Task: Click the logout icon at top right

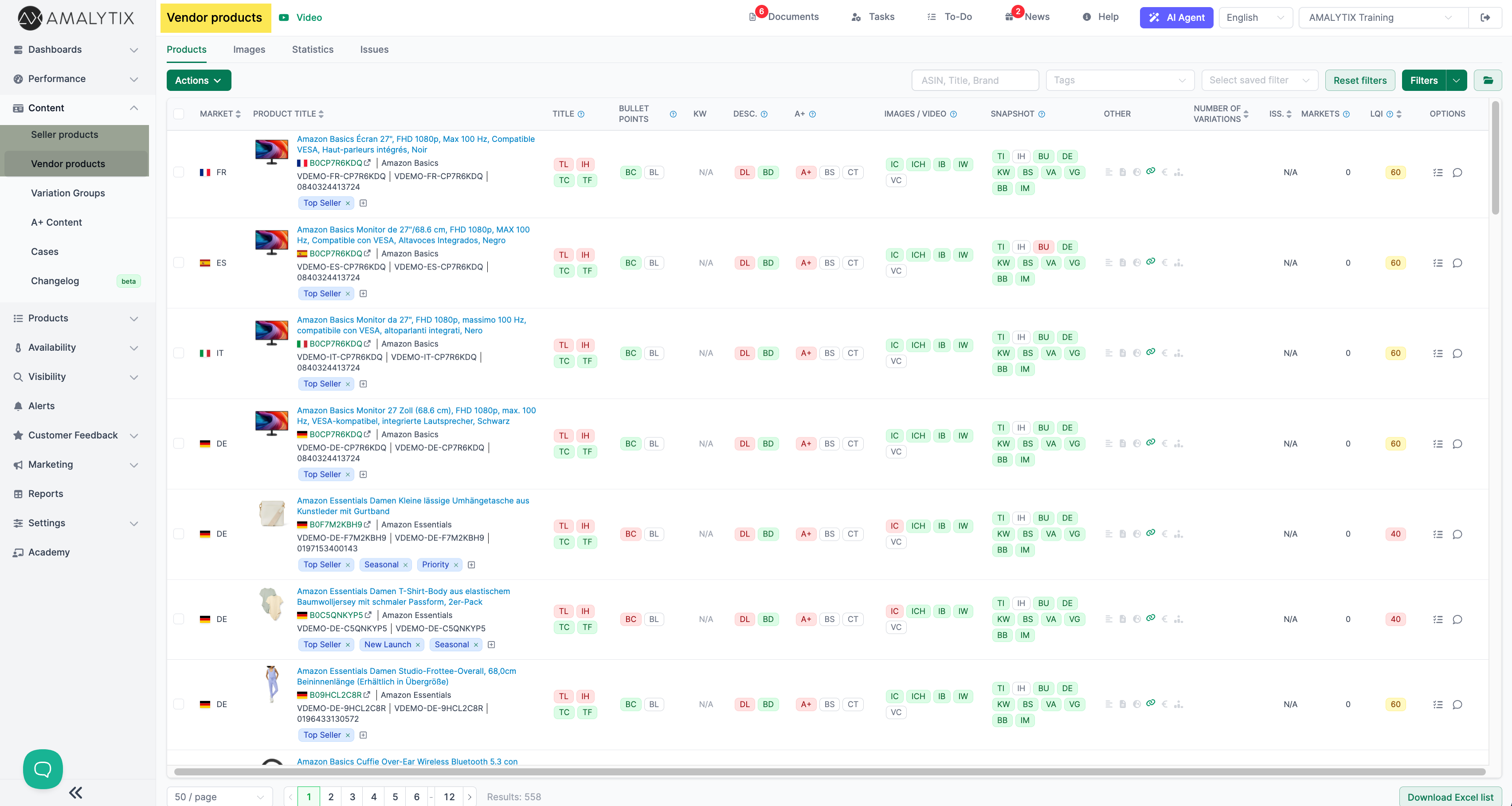Action: 1485,18
